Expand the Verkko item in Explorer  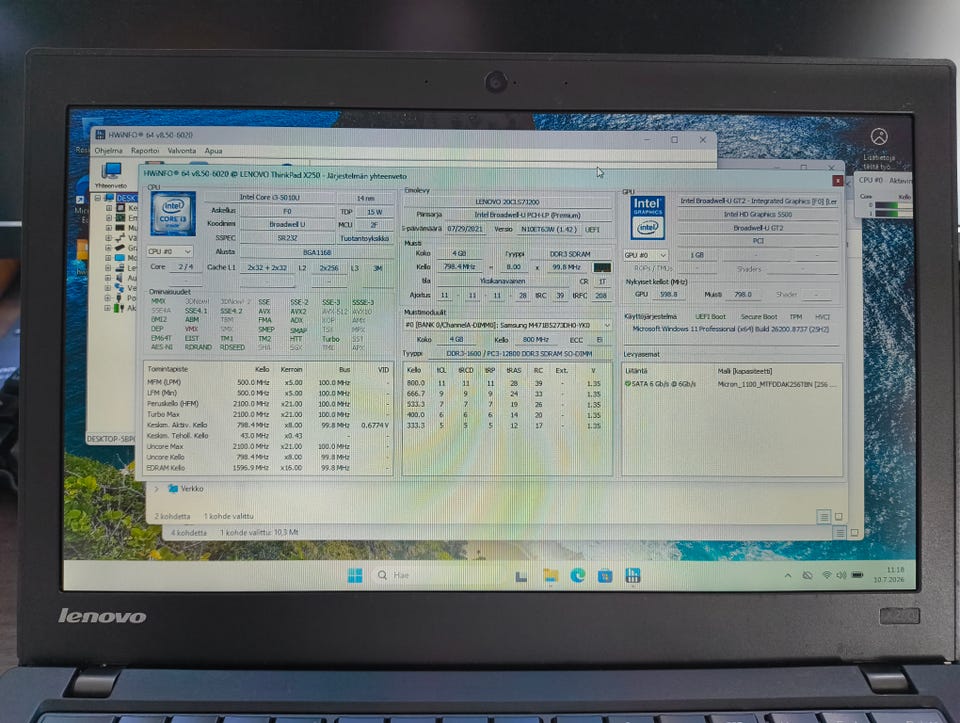coord(156,489)
